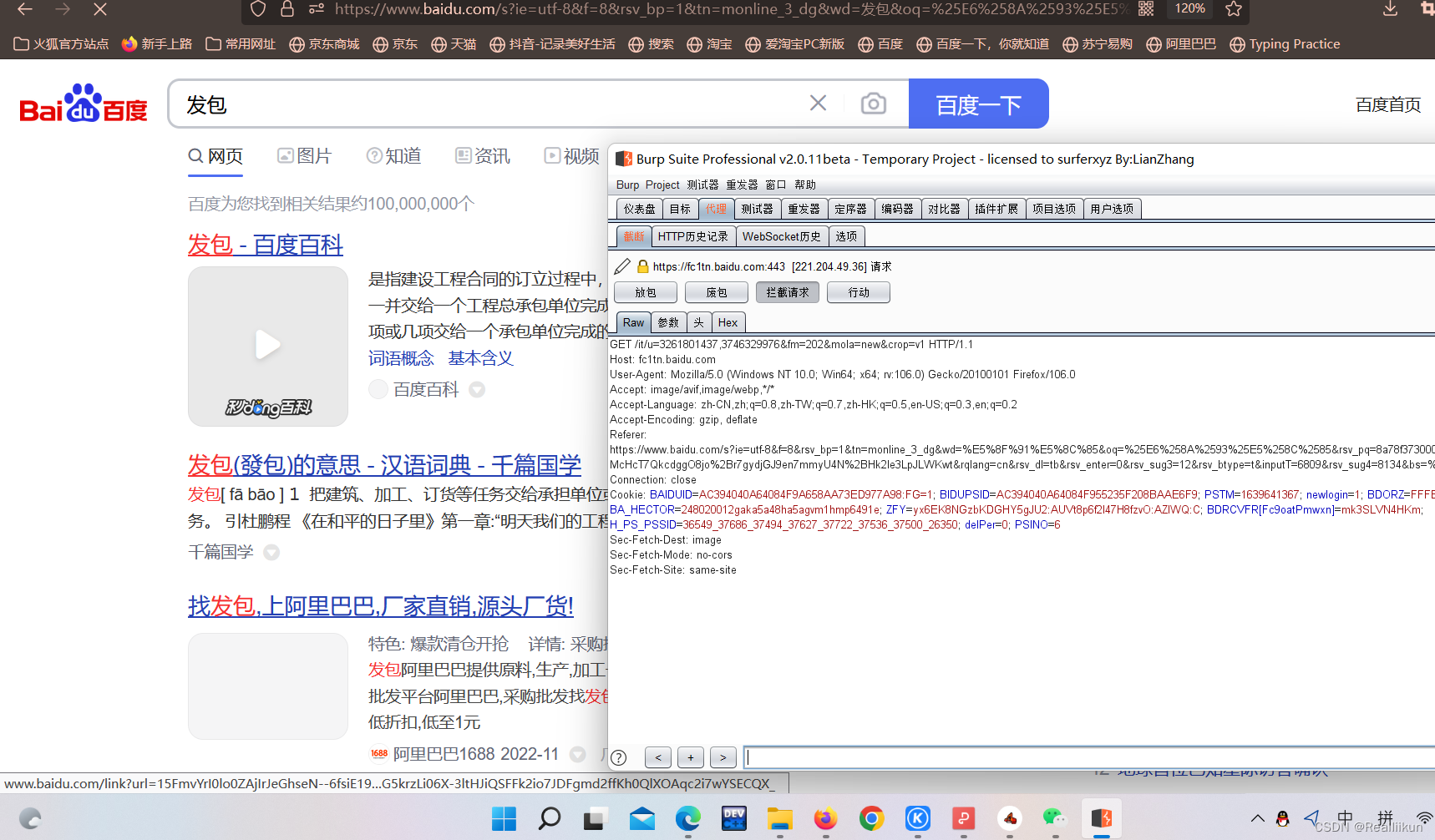Open result 发包(發包)的意思 汉语词典
This screenshot has height=840, width=1435.
tap(384, 465)
